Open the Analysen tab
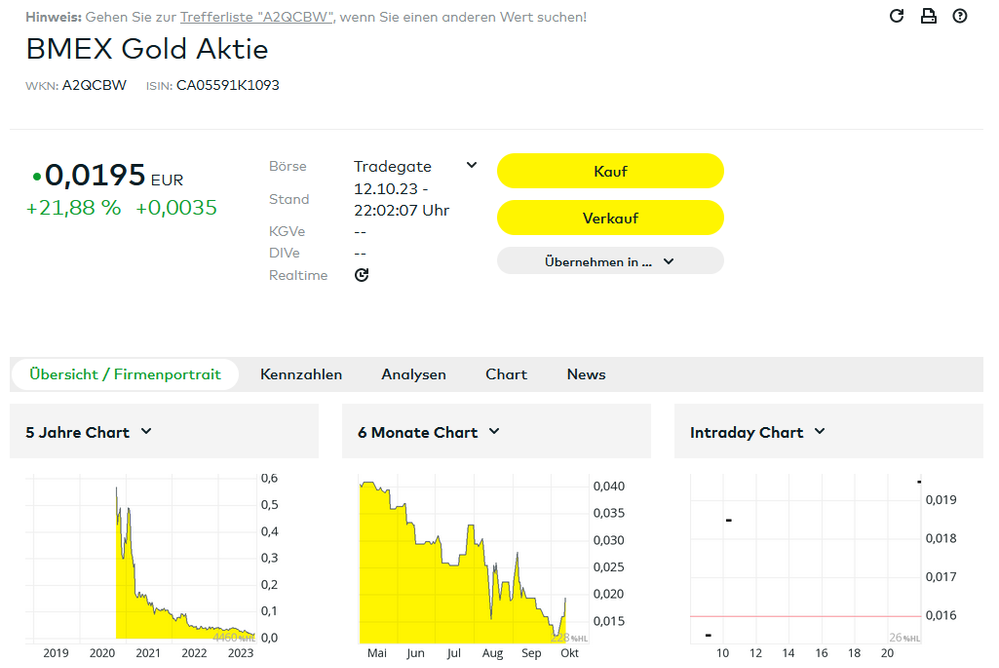Image resolution: width=999 pixels, height=668 pixels. [x=413, y=374]
